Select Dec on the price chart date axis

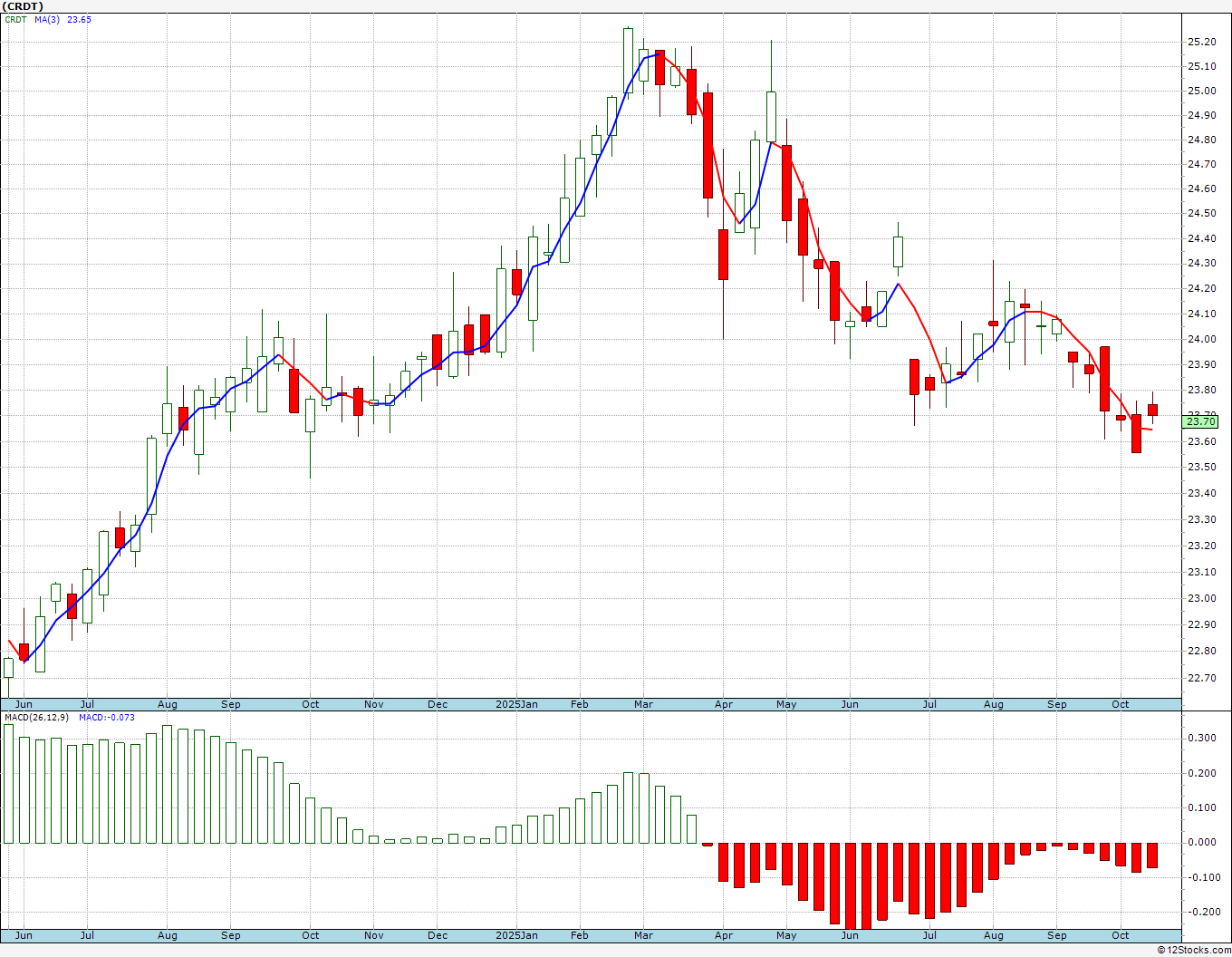tap(438, 704)
